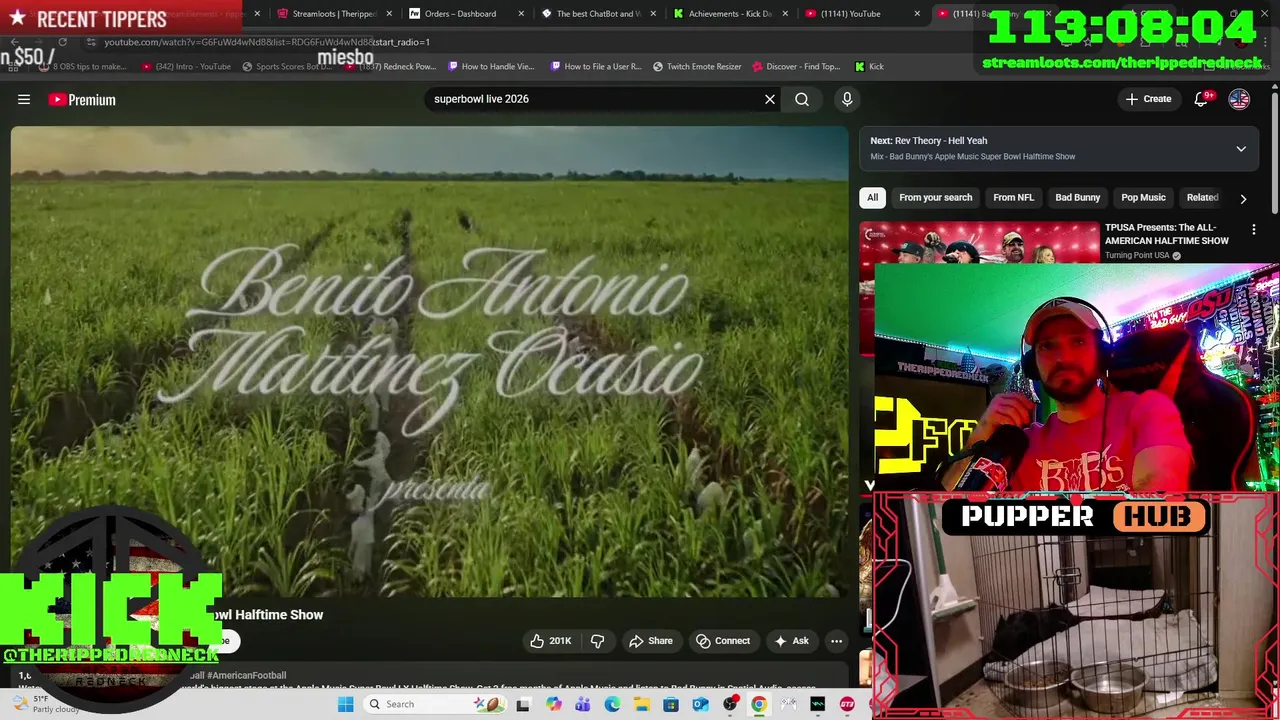This screenshot has height=720, width=1280.
Task: Open the Windows Start menu
Action: coord(346,704)
